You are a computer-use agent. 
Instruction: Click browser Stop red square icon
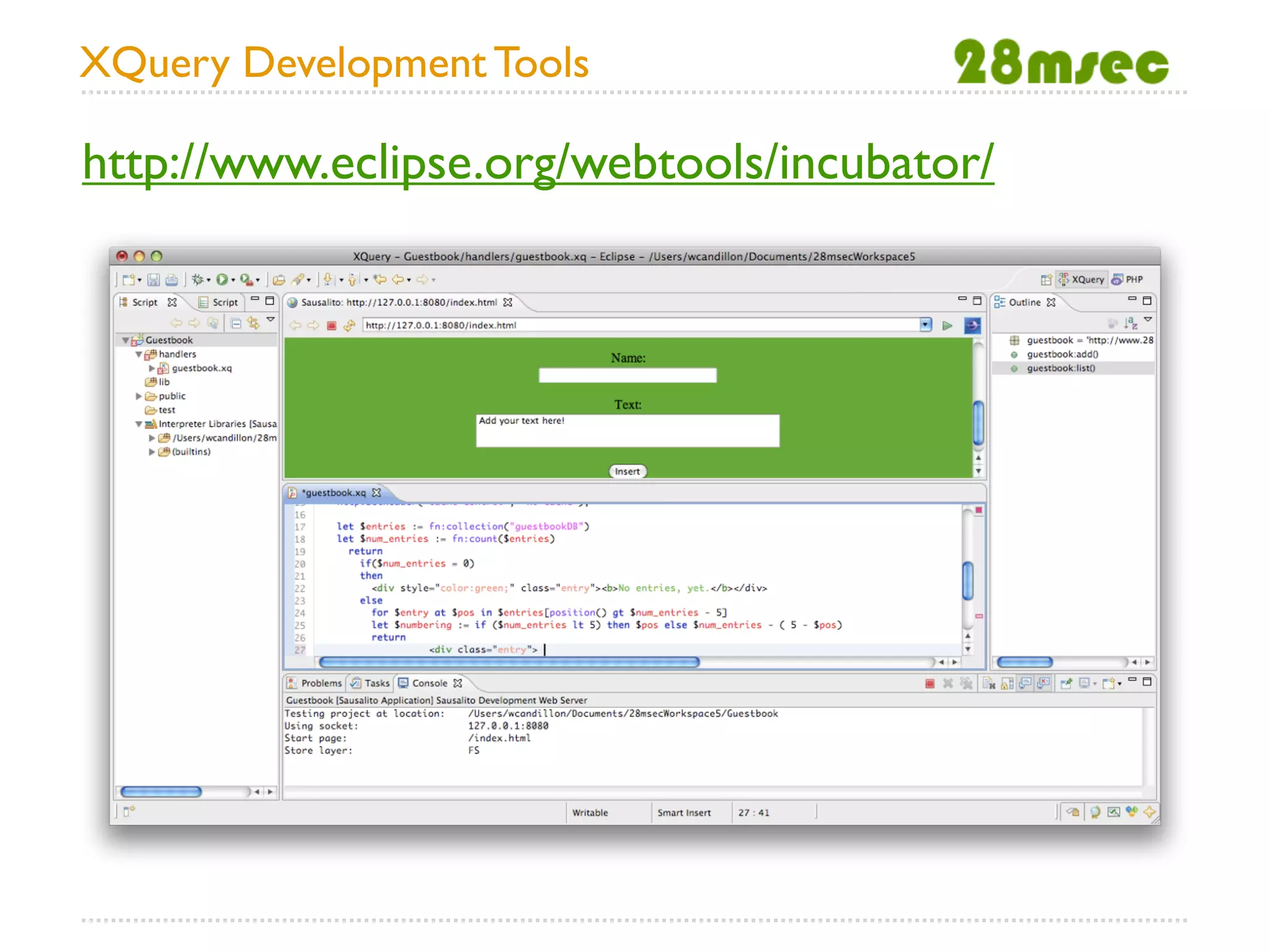click(x=332, y=325)
